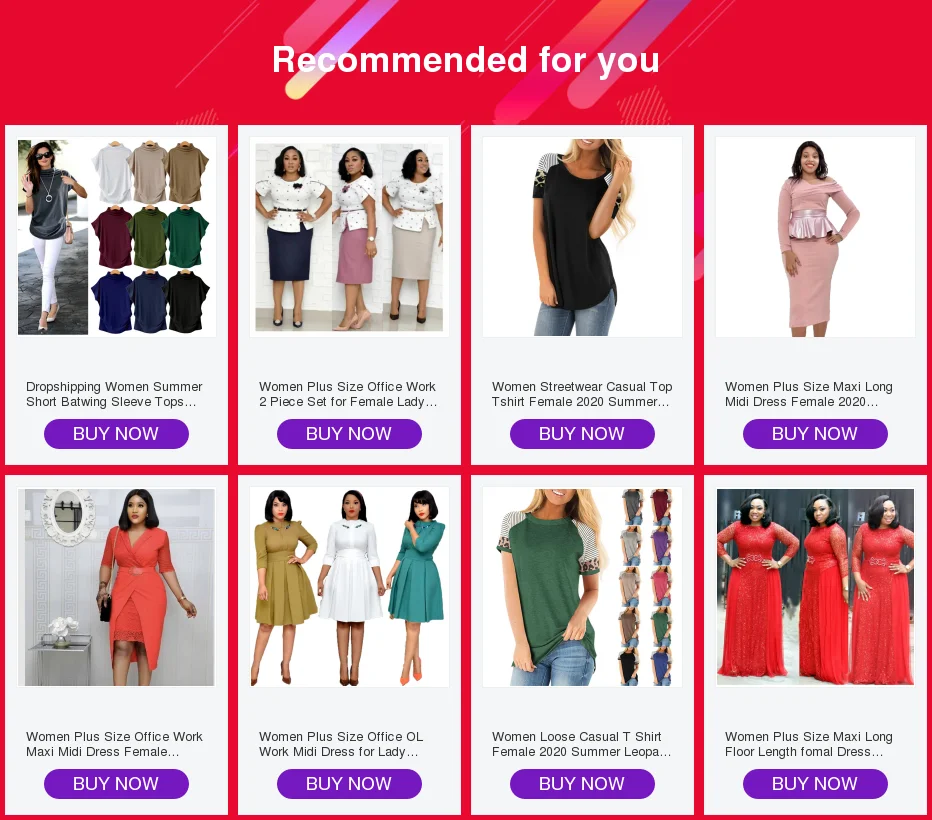The image size is (932, 820).
Task: Open the black streetwear casual top image
Action: coord(582,237)
